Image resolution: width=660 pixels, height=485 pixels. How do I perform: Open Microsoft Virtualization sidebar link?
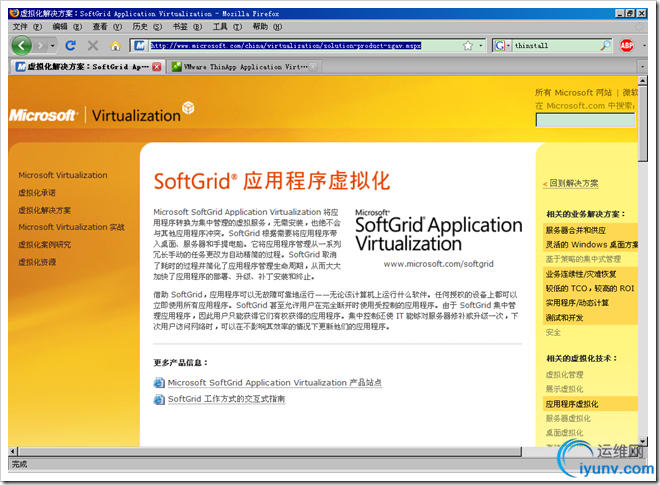pos(63,175)
